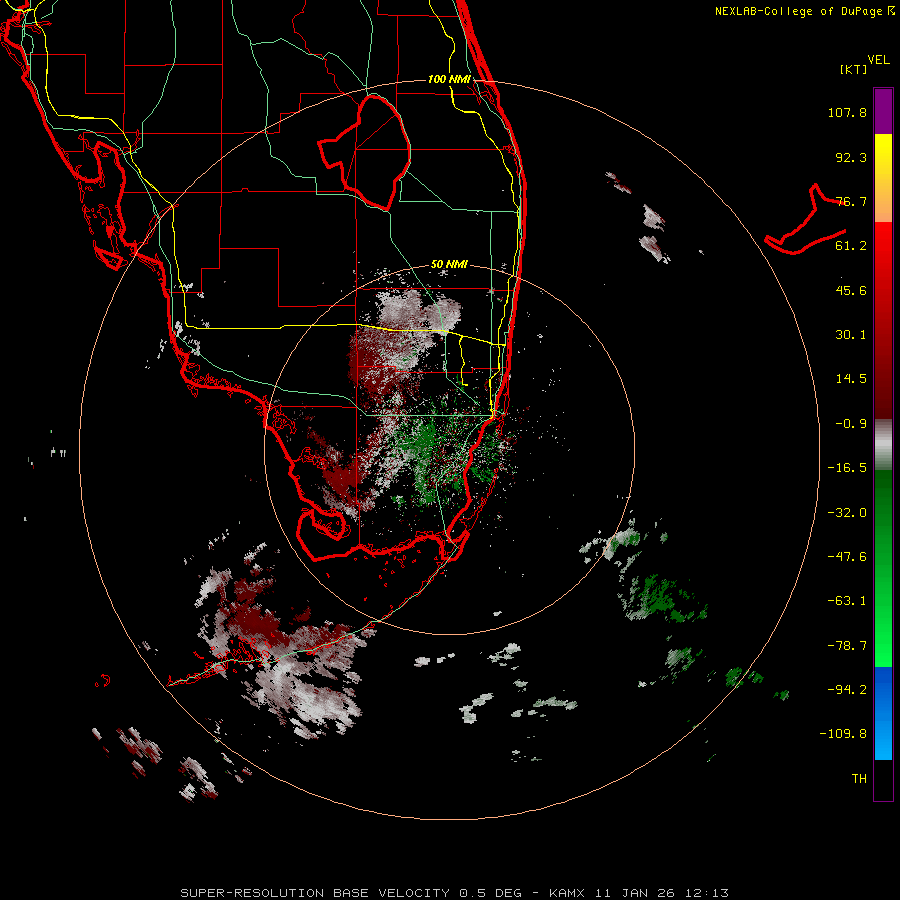Select the 92.3 velocity scale value
This screenshot has width=900, height=900.
tap(851, 157)
